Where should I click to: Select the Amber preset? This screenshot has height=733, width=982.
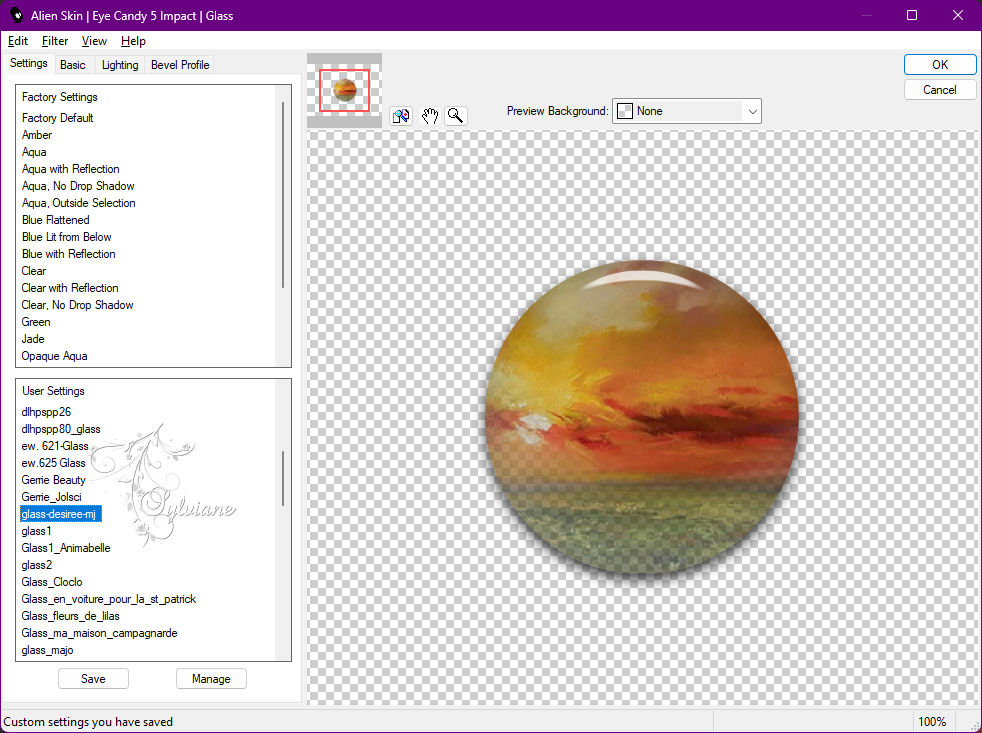37,135
